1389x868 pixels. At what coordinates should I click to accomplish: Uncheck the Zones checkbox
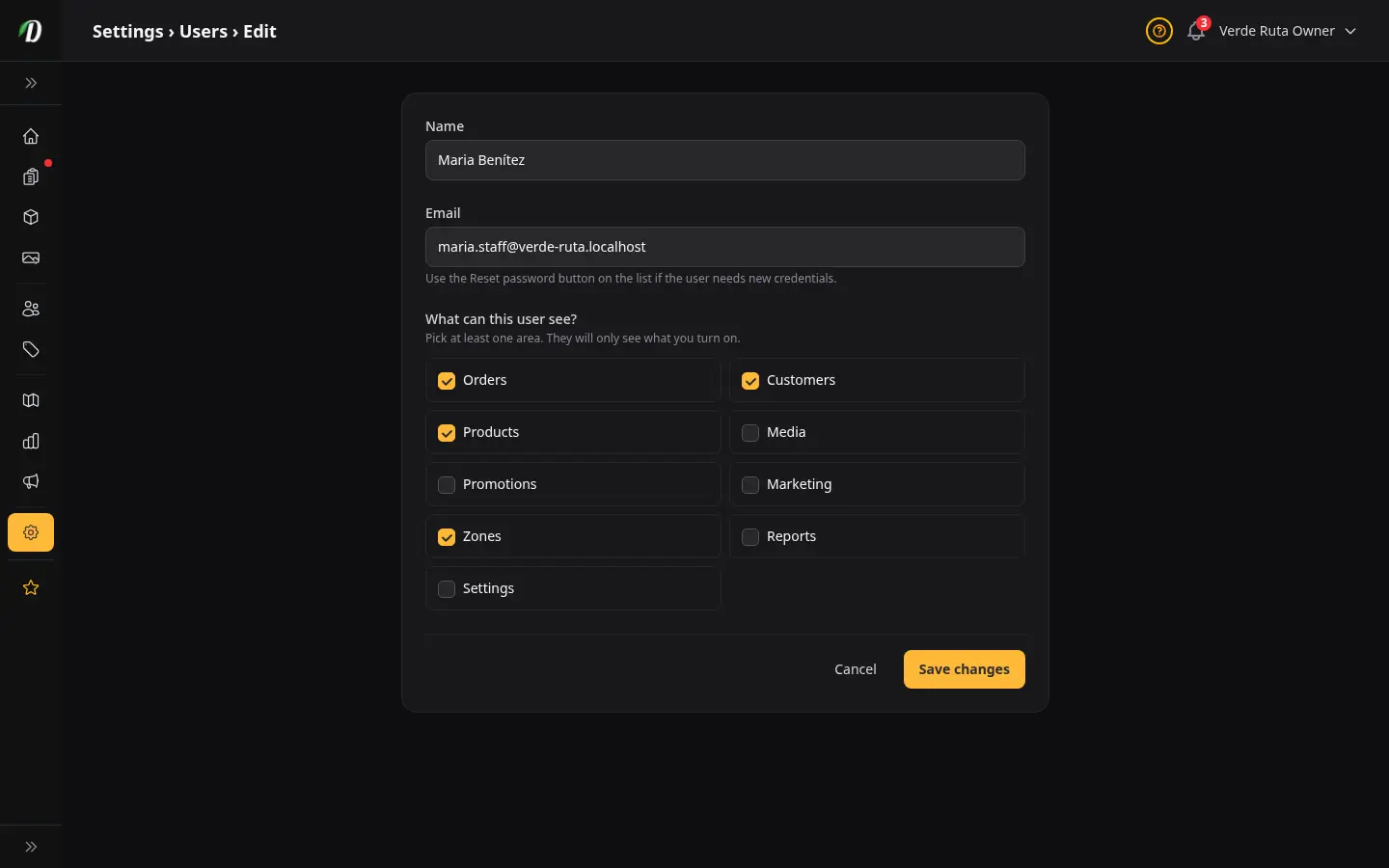pyautogui.click(x=447, y=537)
